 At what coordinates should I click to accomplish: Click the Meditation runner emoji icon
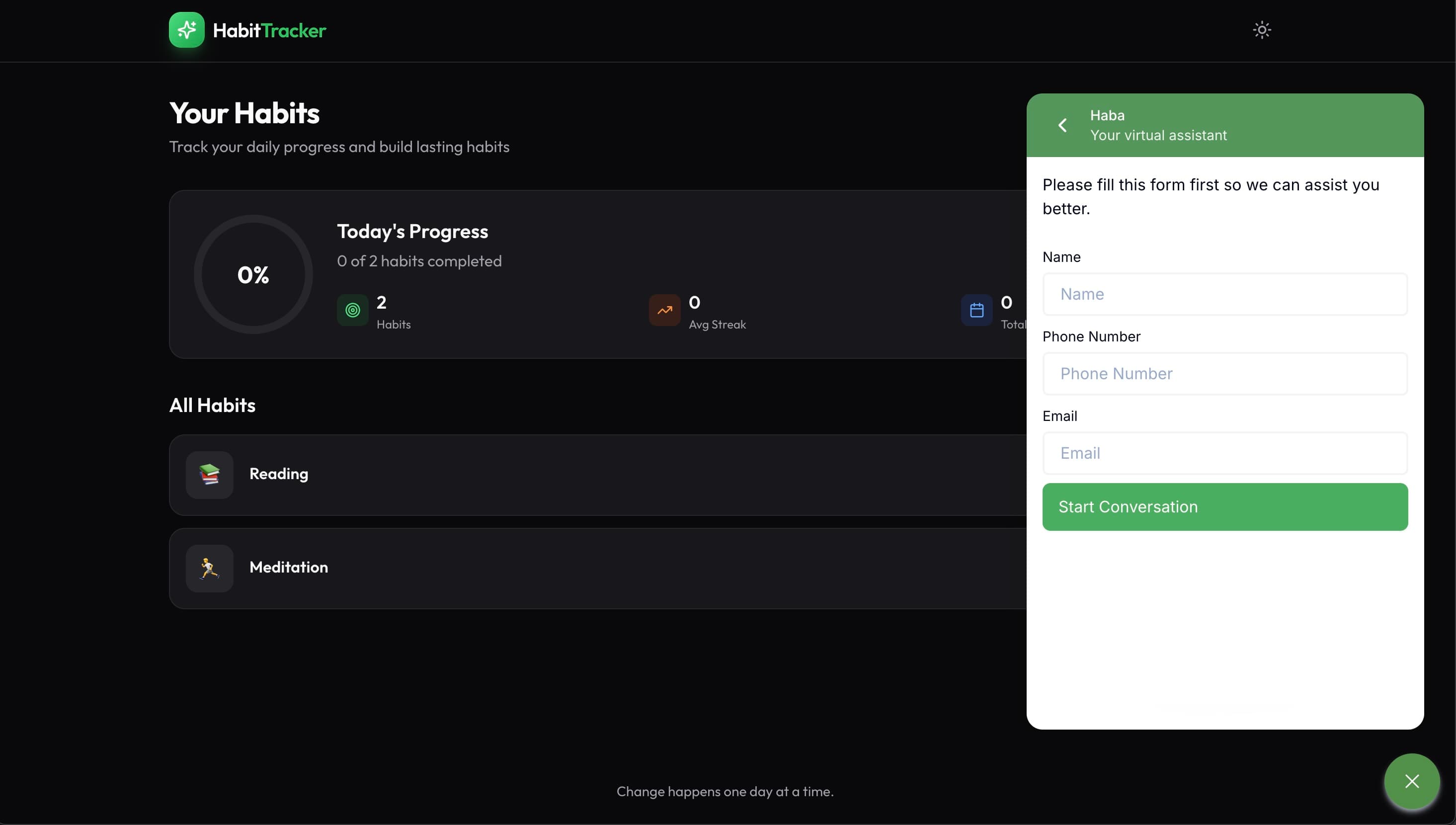click(x=210, y=569)
